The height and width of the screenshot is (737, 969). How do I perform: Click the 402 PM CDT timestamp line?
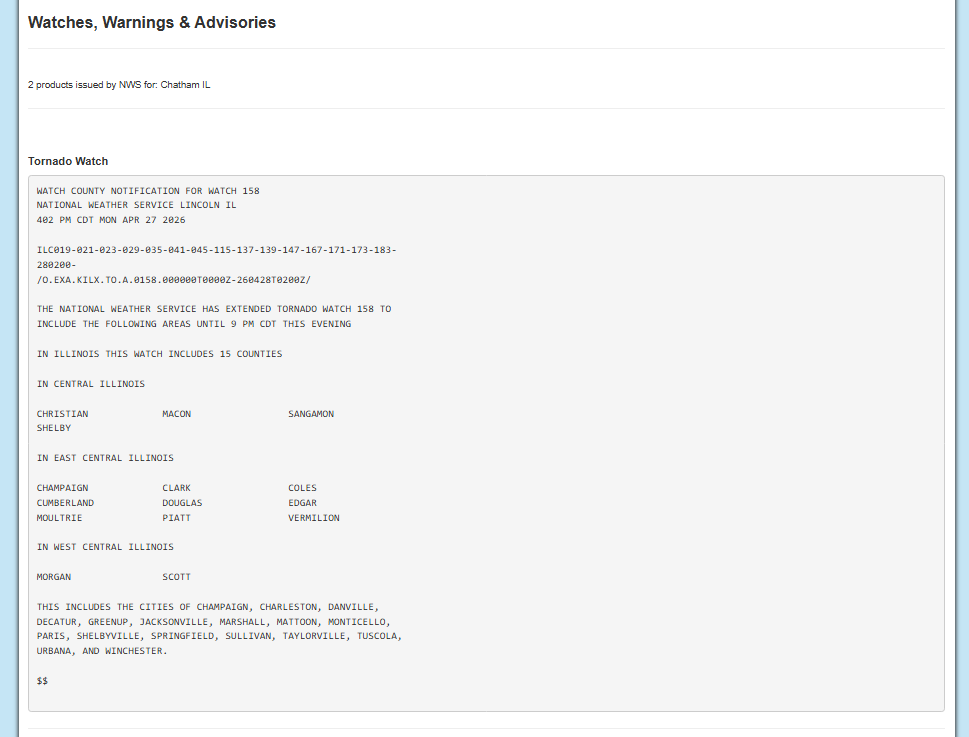(111, 220)
